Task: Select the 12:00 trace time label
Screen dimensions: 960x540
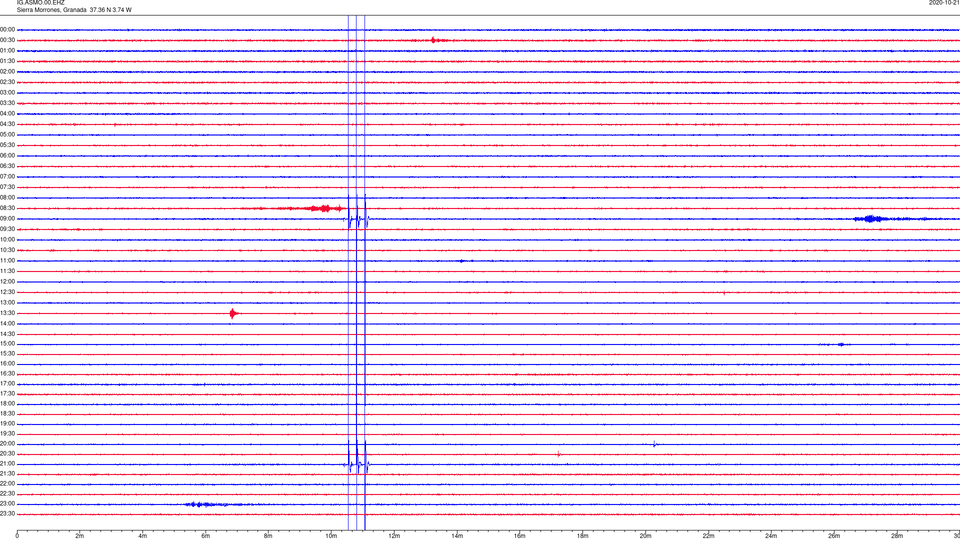Action: pyautogui.click(x=7, y=282)
